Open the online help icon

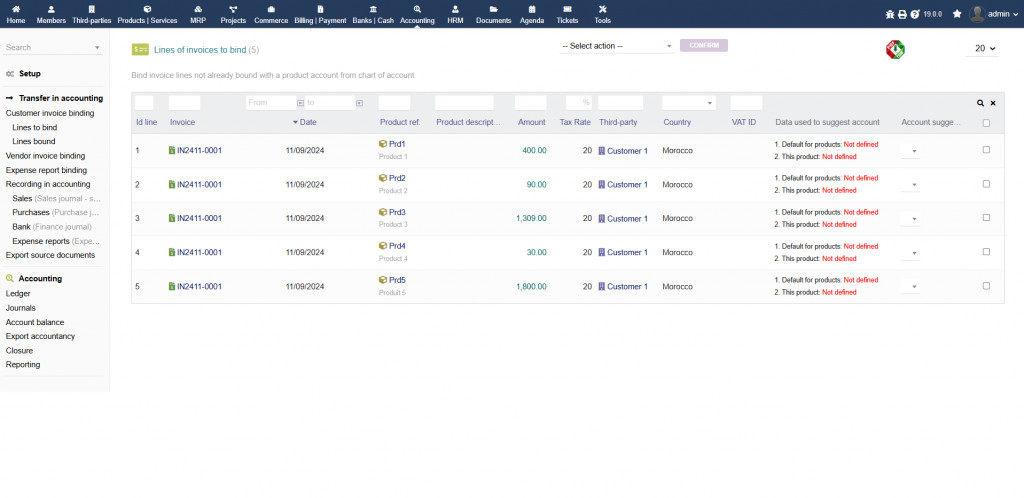click(915, 15)
